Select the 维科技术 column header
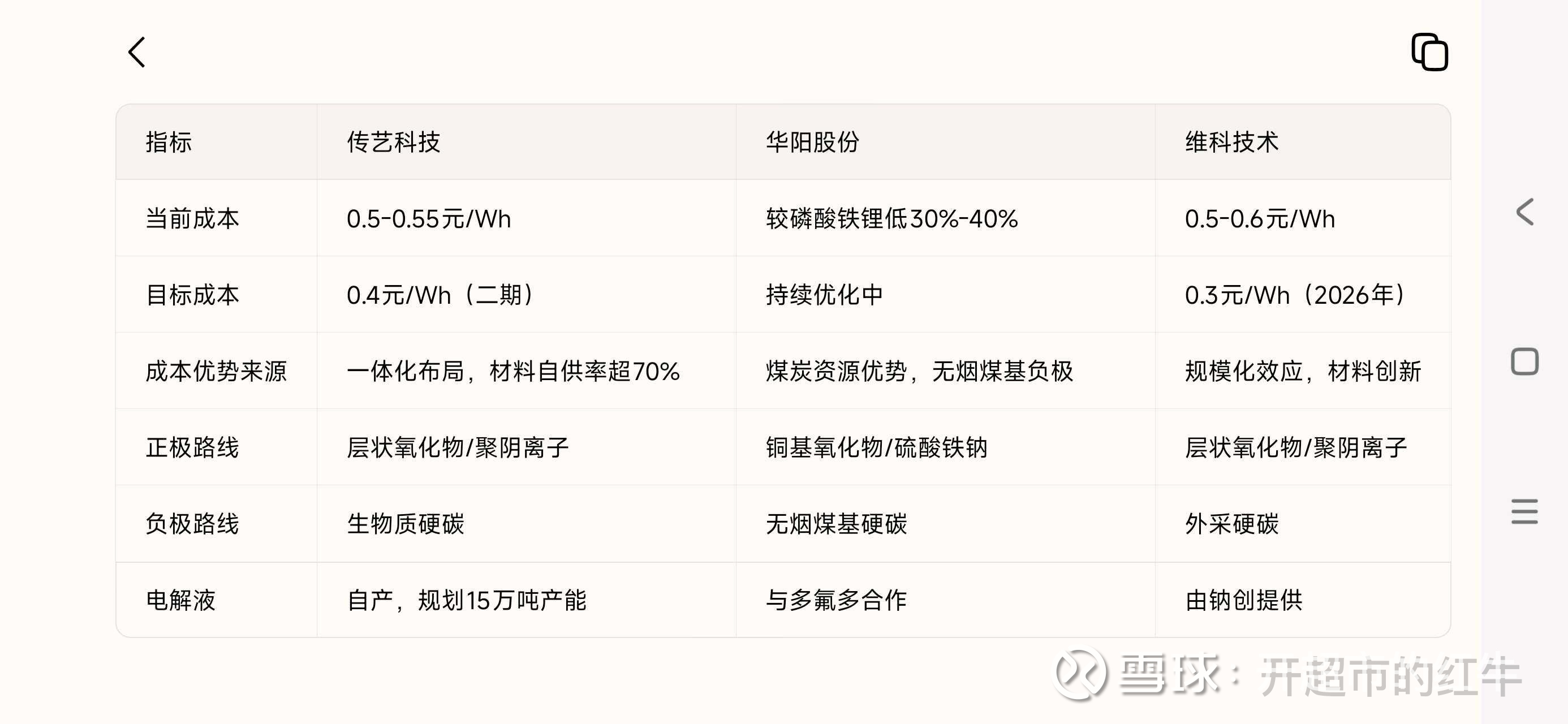 click(1231, 143)
